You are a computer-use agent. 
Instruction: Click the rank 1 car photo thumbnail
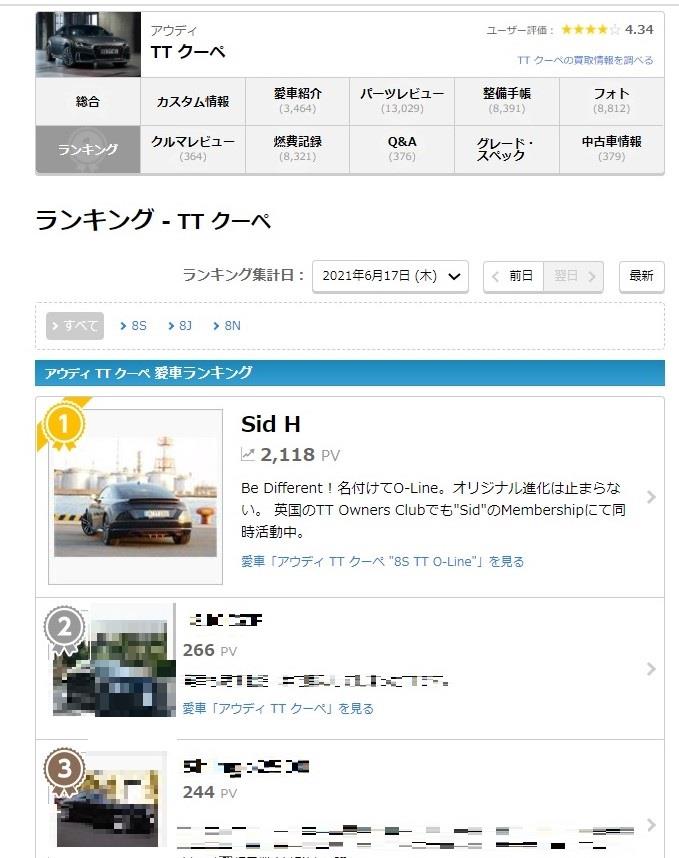[x=135, y=497]
